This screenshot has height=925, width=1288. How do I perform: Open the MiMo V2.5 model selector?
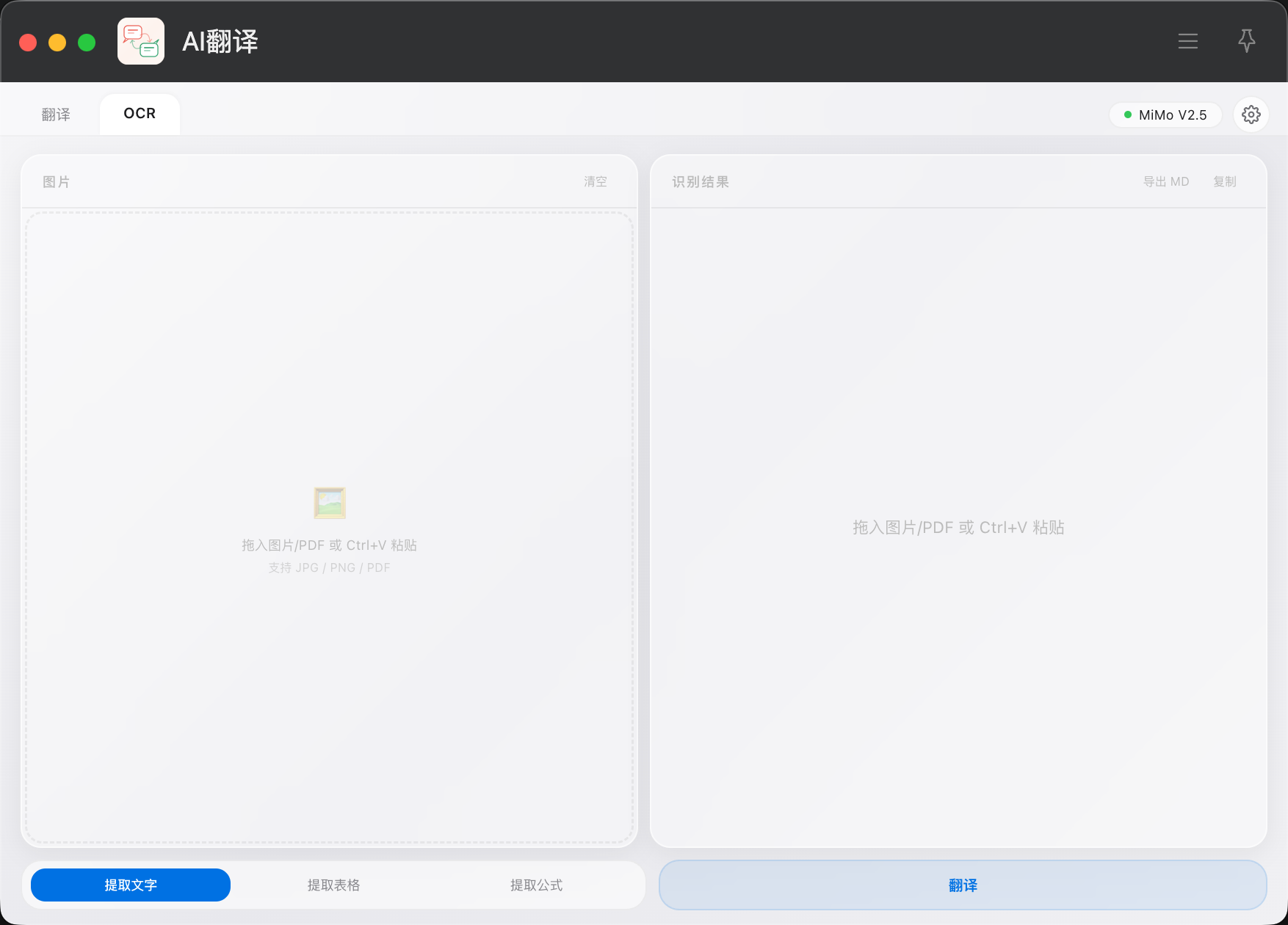[x=1165, y=115]
